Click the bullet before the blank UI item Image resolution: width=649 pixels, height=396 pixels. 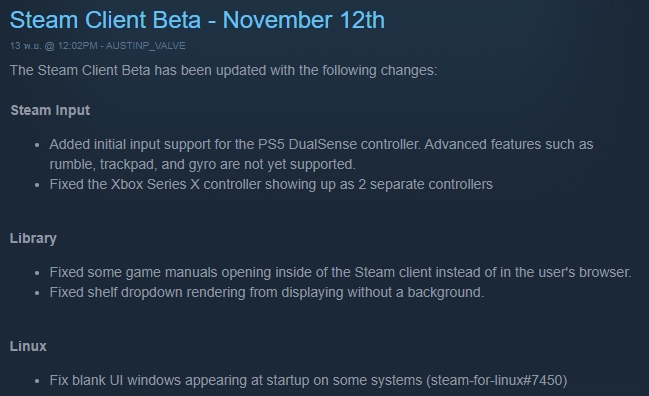[x=37, y=381]
